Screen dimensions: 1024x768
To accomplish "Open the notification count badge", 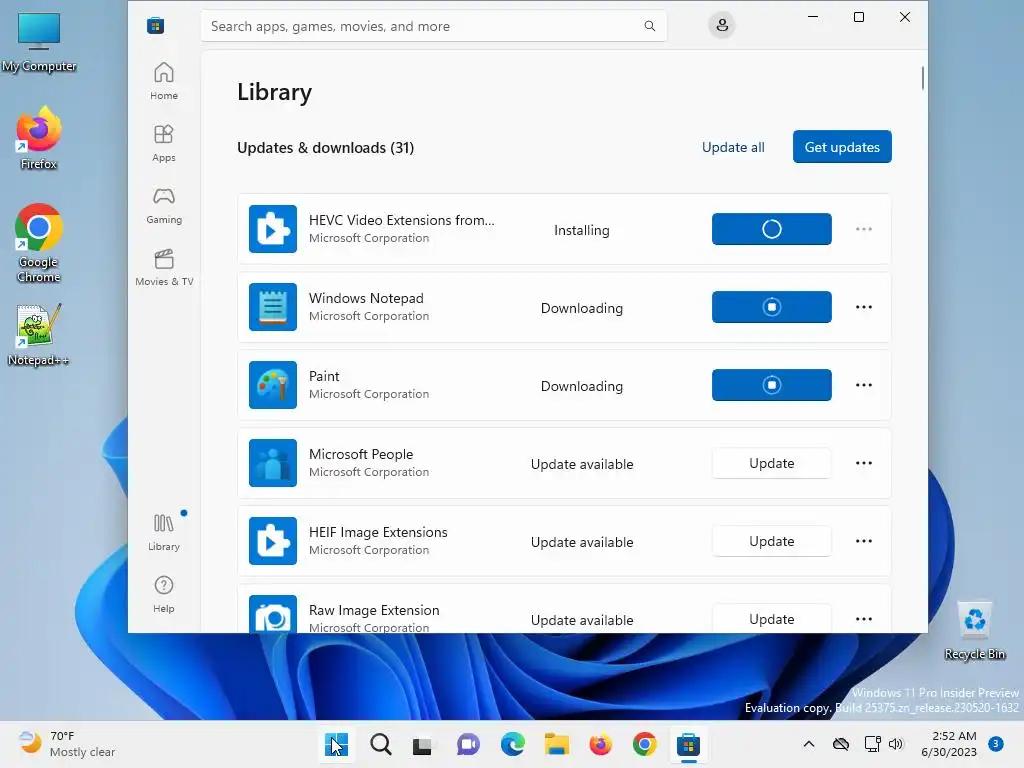I will click(996, 743).
